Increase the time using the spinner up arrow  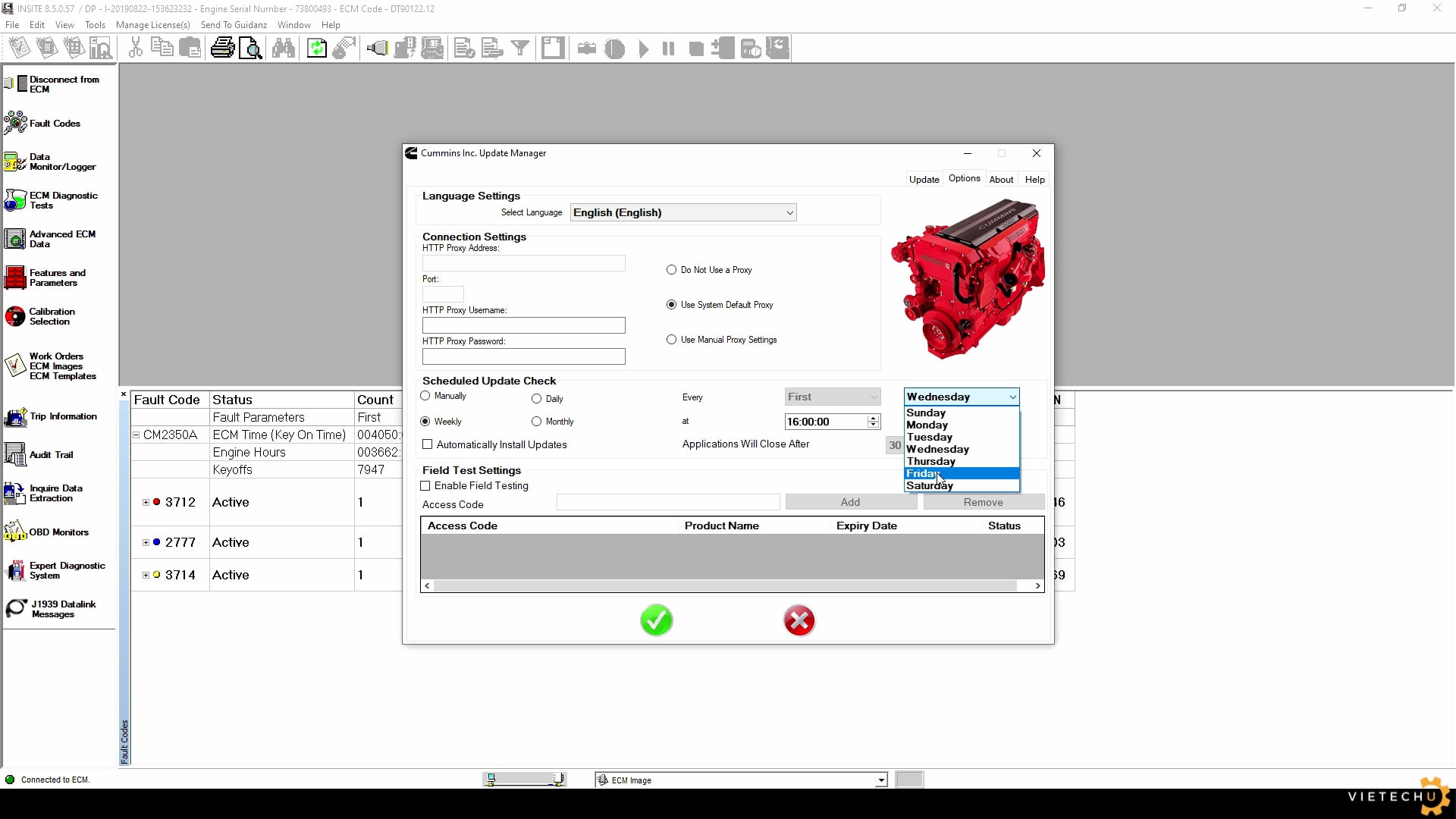[x=873, y=418]
